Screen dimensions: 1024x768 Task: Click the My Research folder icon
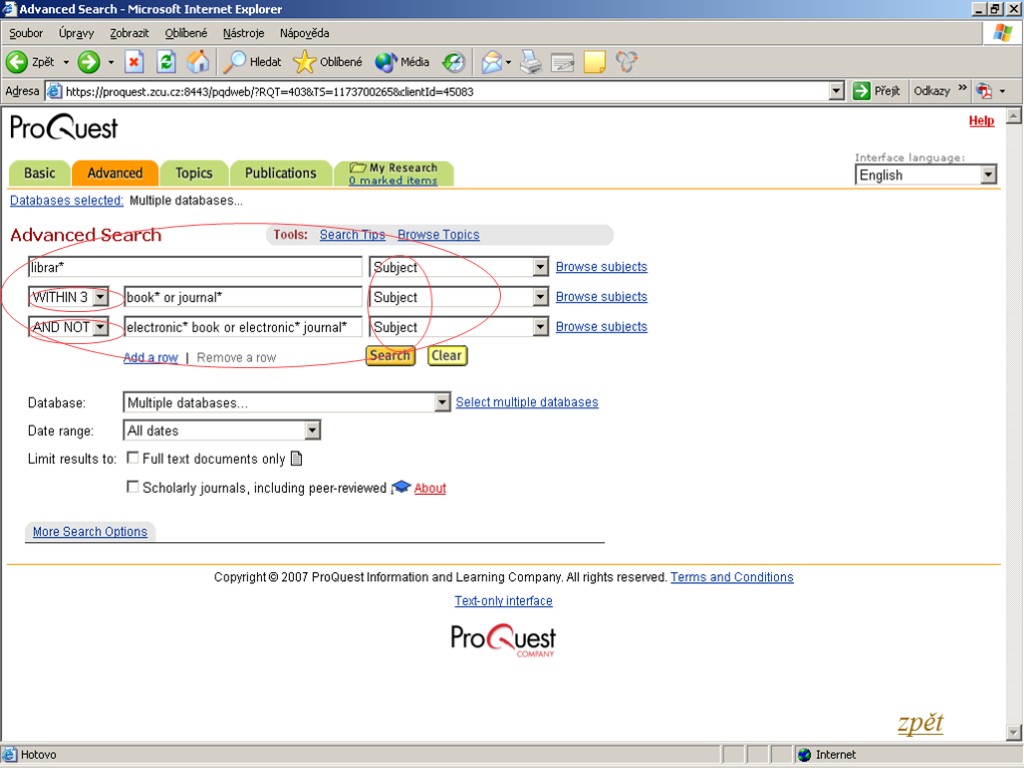coord(357,168)
